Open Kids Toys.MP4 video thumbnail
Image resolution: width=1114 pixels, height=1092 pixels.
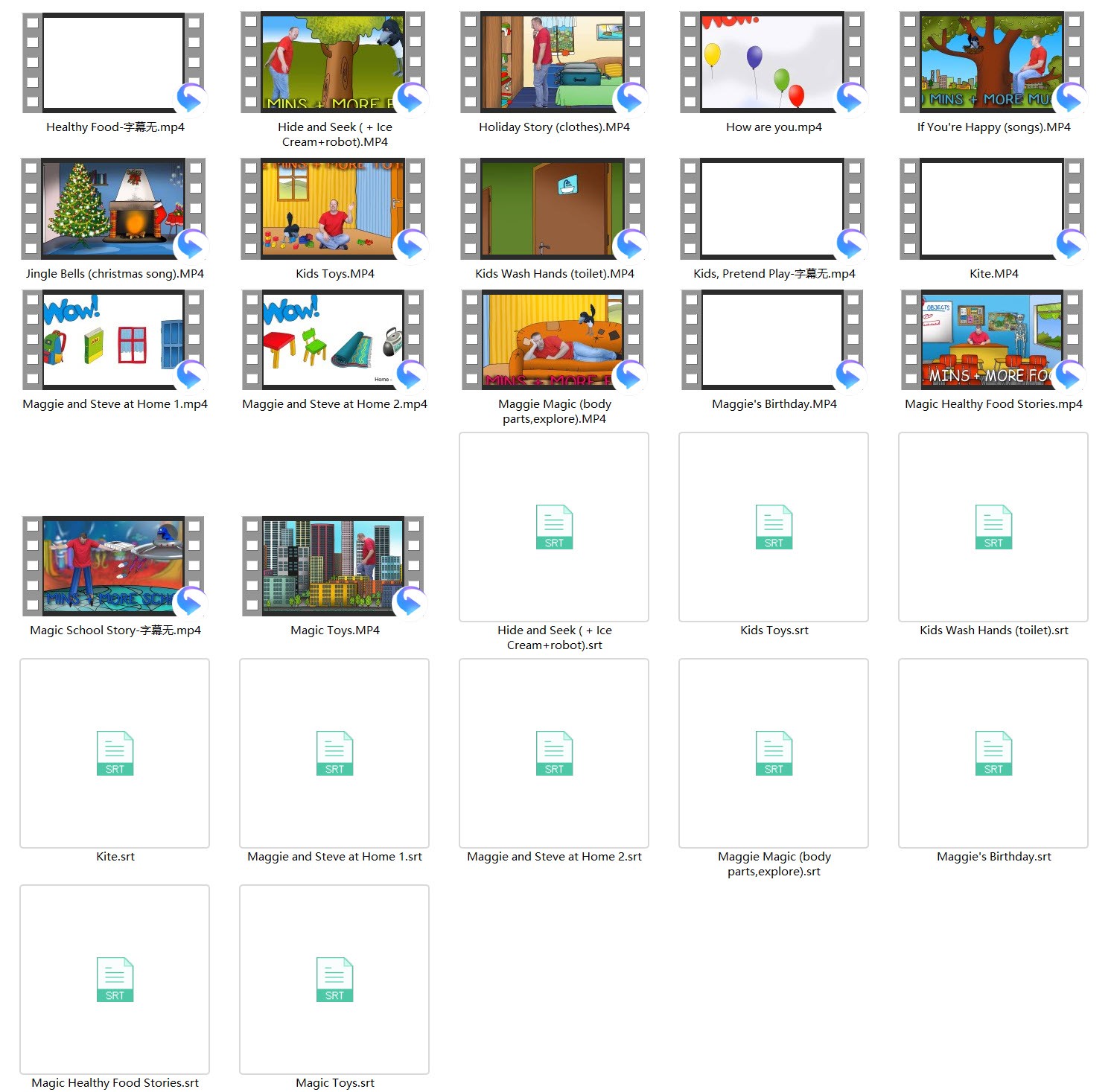click(333, 208)
